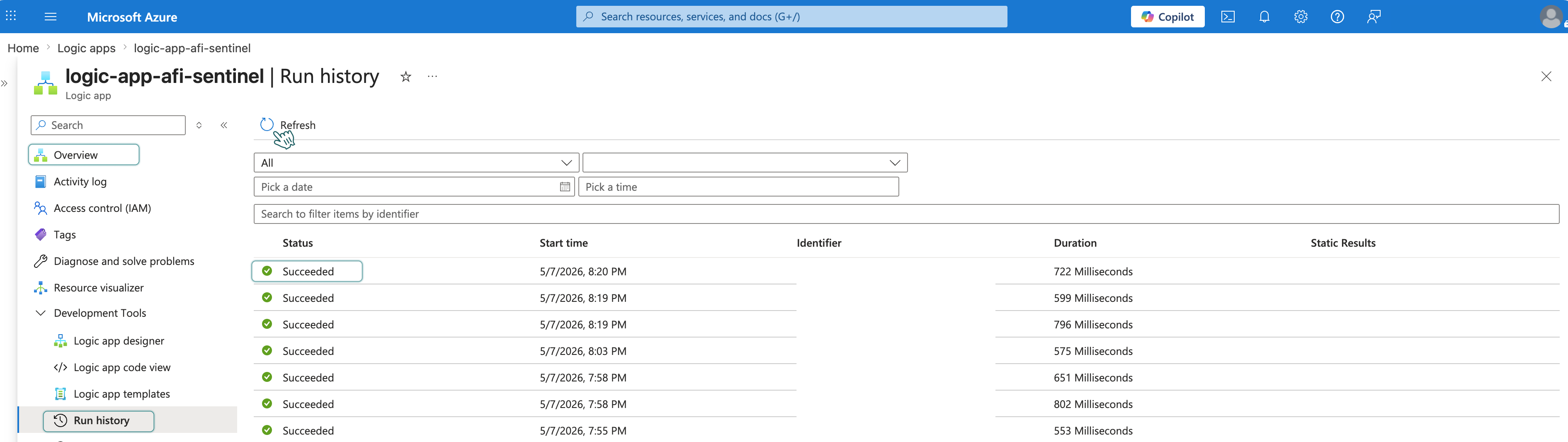The width and height of the screenshot is (1568, 442).
Task: Click the Refresh button label
Action: point(298,125)
